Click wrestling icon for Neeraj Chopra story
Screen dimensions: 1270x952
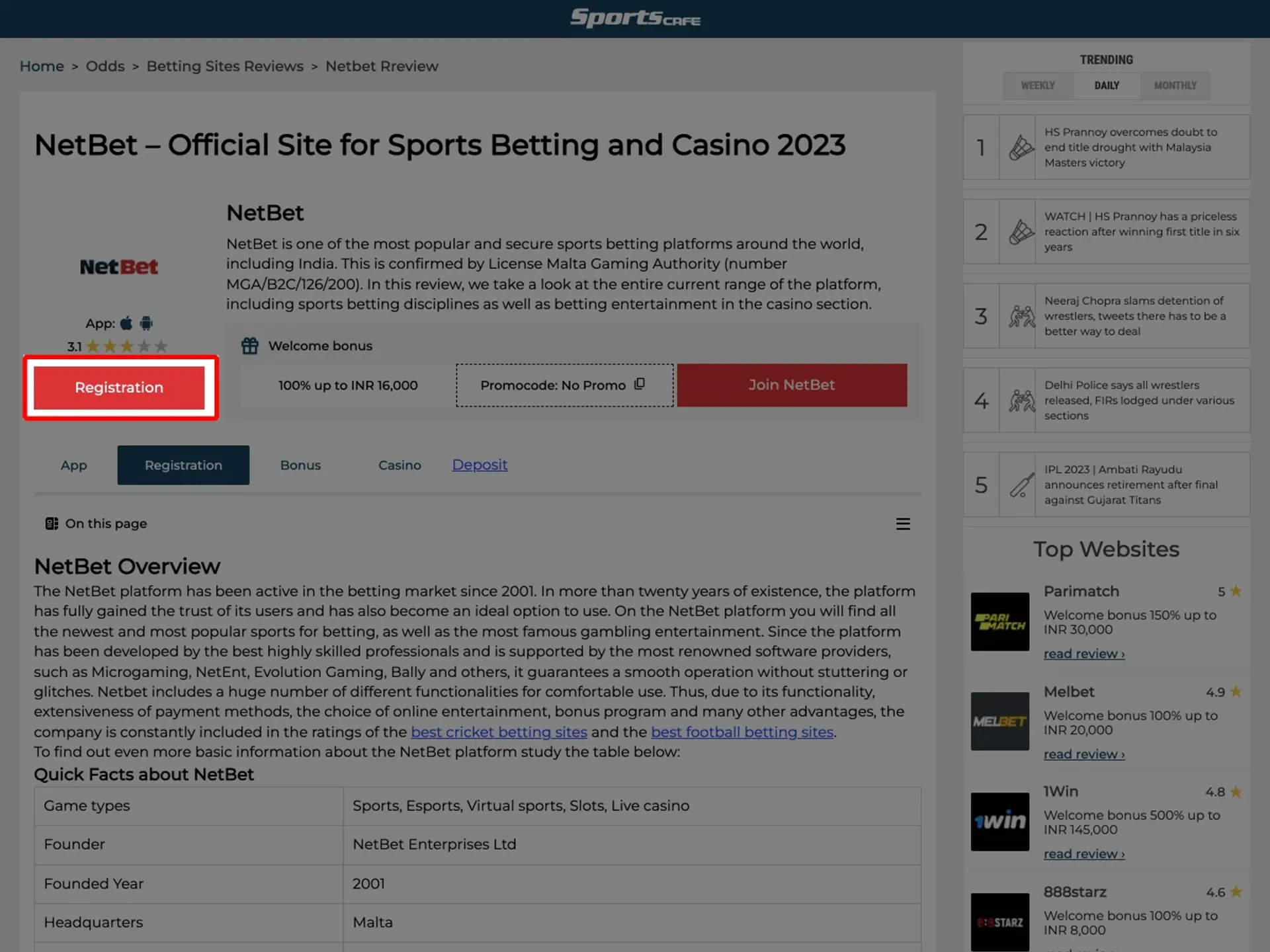1021,316
